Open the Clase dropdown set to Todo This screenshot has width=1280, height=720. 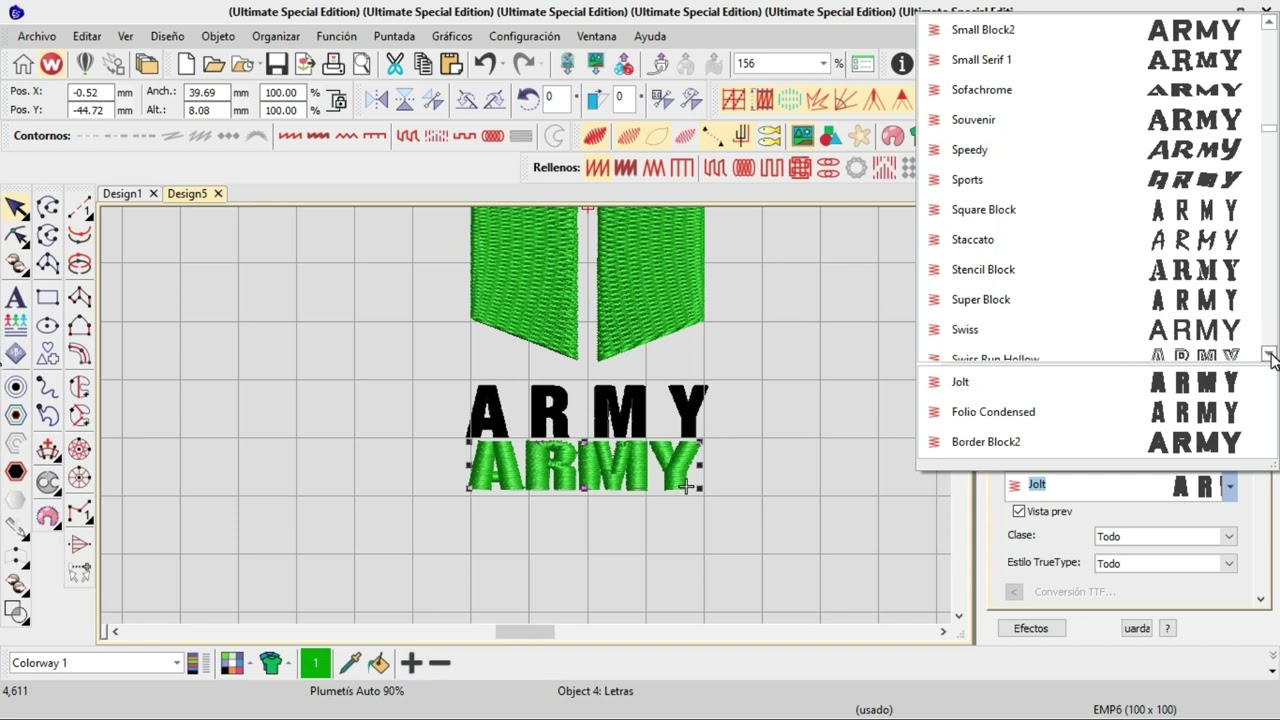1166,537
